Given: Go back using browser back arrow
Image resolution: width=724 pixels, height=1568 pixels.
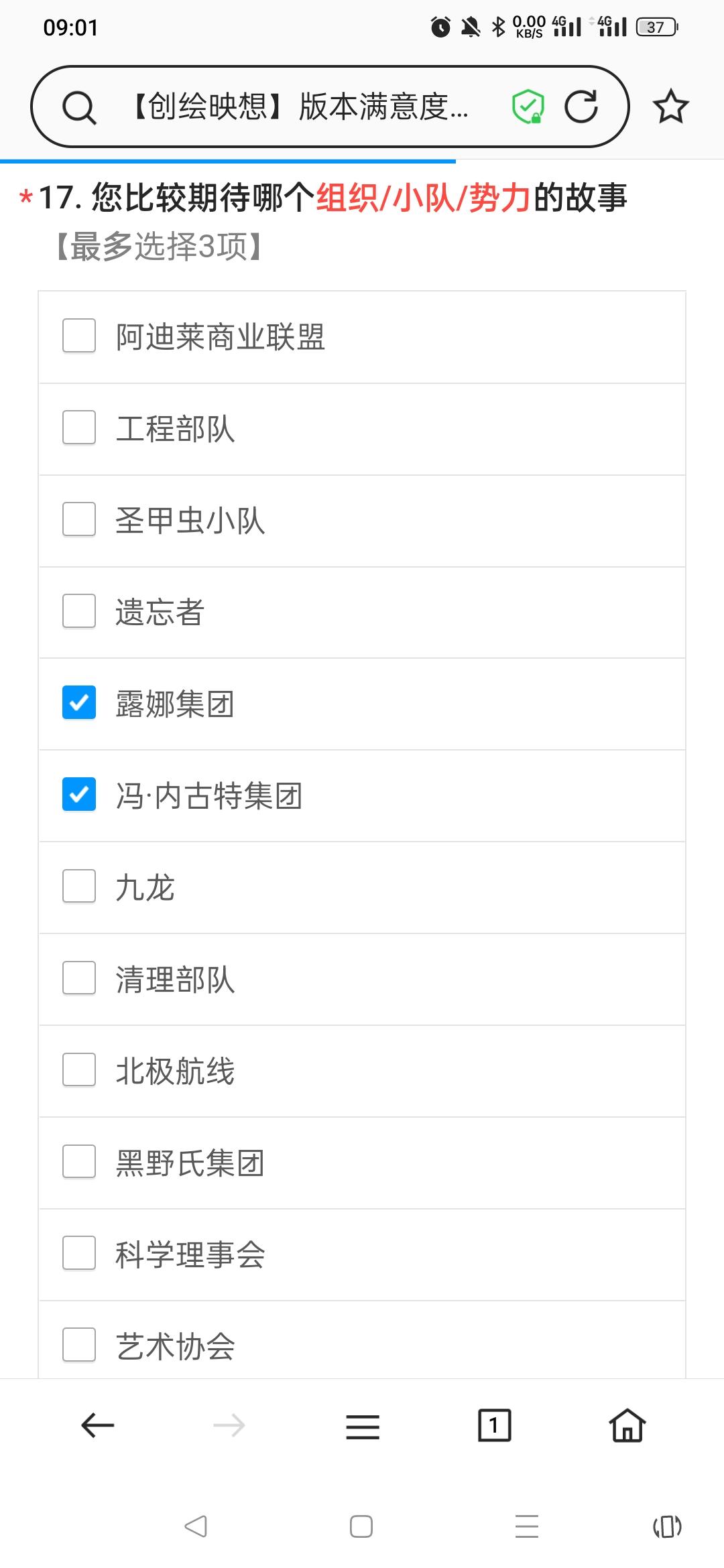Looking at the screenshot, I should coord(98,1425).
